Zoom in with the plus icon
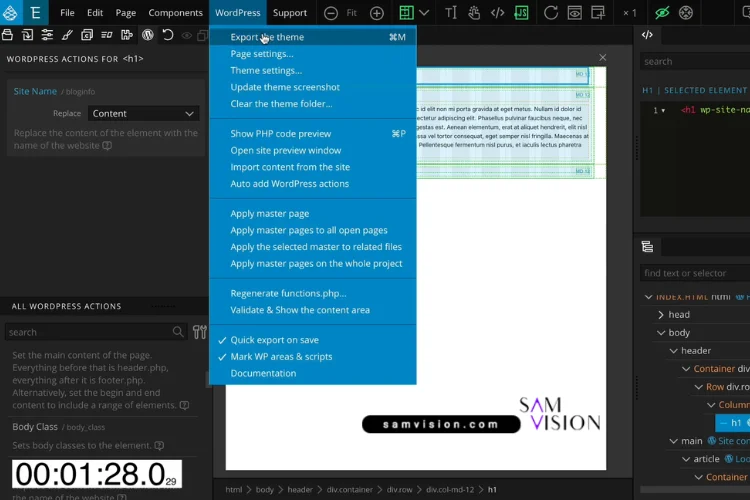Viewport: 750px width, 500px height. [x=377, y=13]
